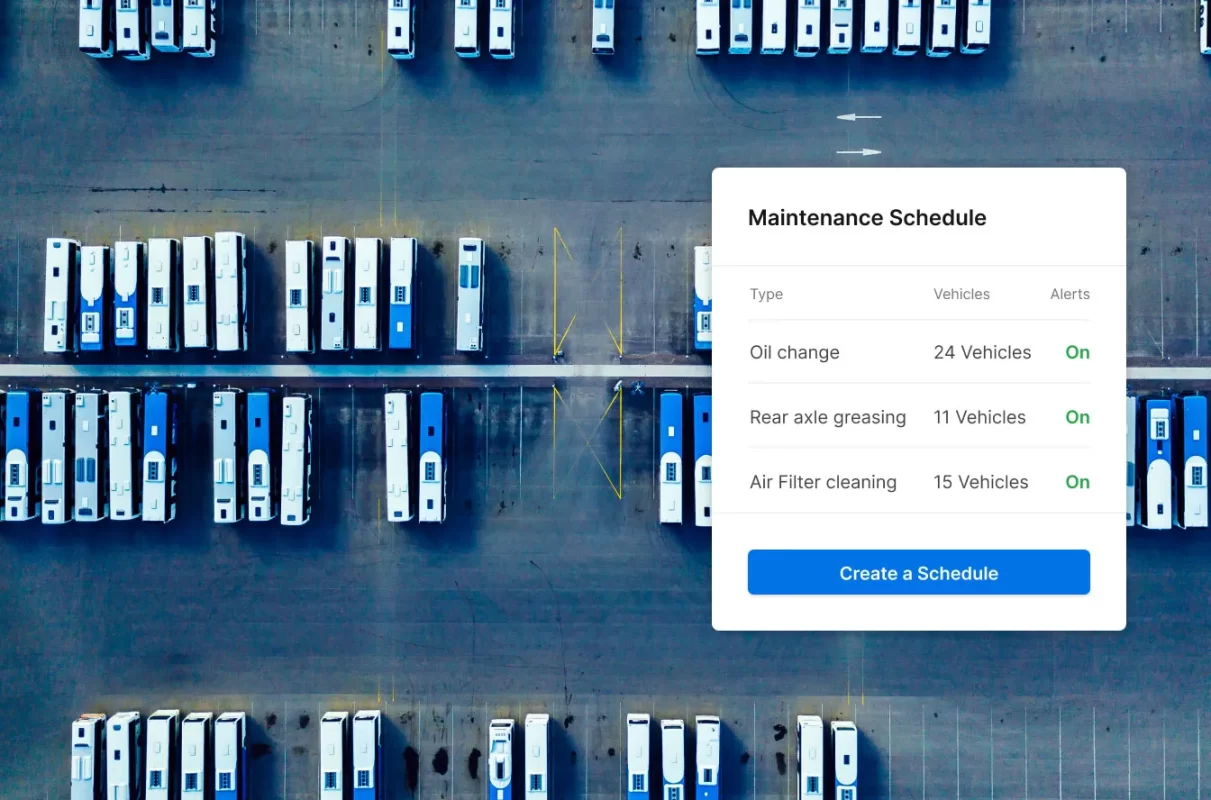Select the "Oil change" maintenance type
Viewport: 1211px width, 800px height.
(794, 352)
